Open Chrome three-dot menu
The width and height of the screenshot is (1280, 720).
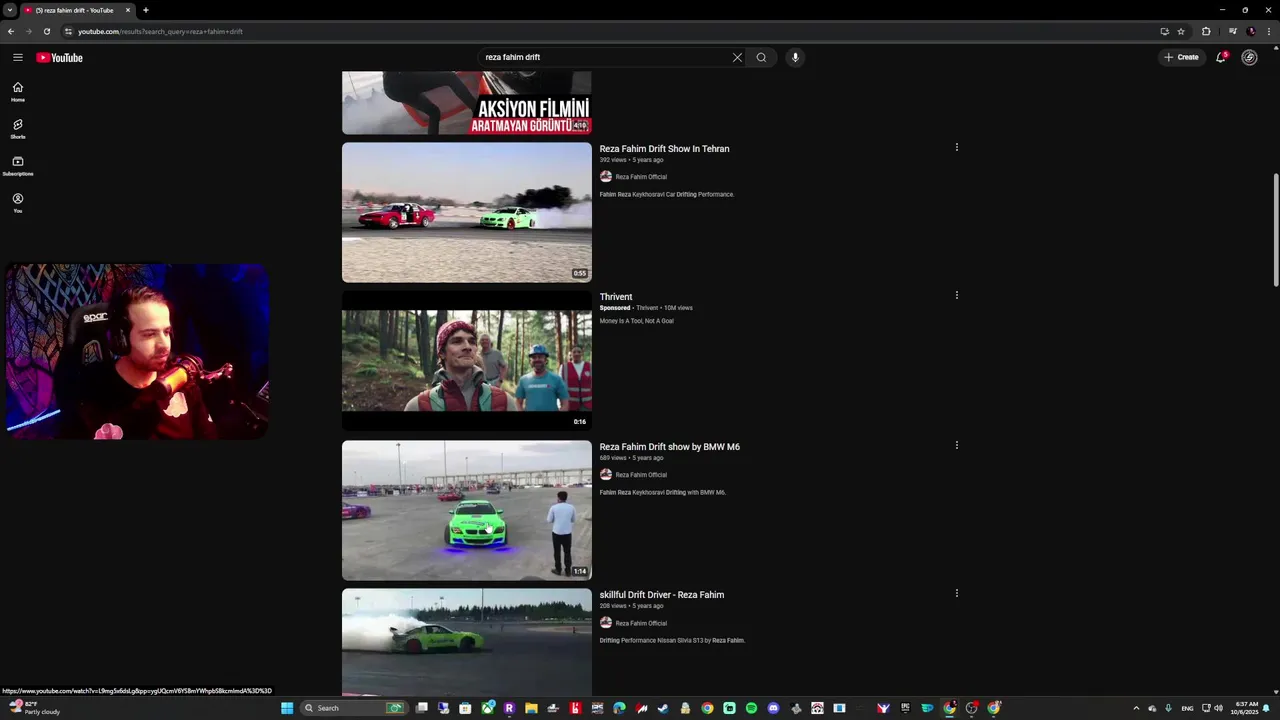(x=1271, y=31)
